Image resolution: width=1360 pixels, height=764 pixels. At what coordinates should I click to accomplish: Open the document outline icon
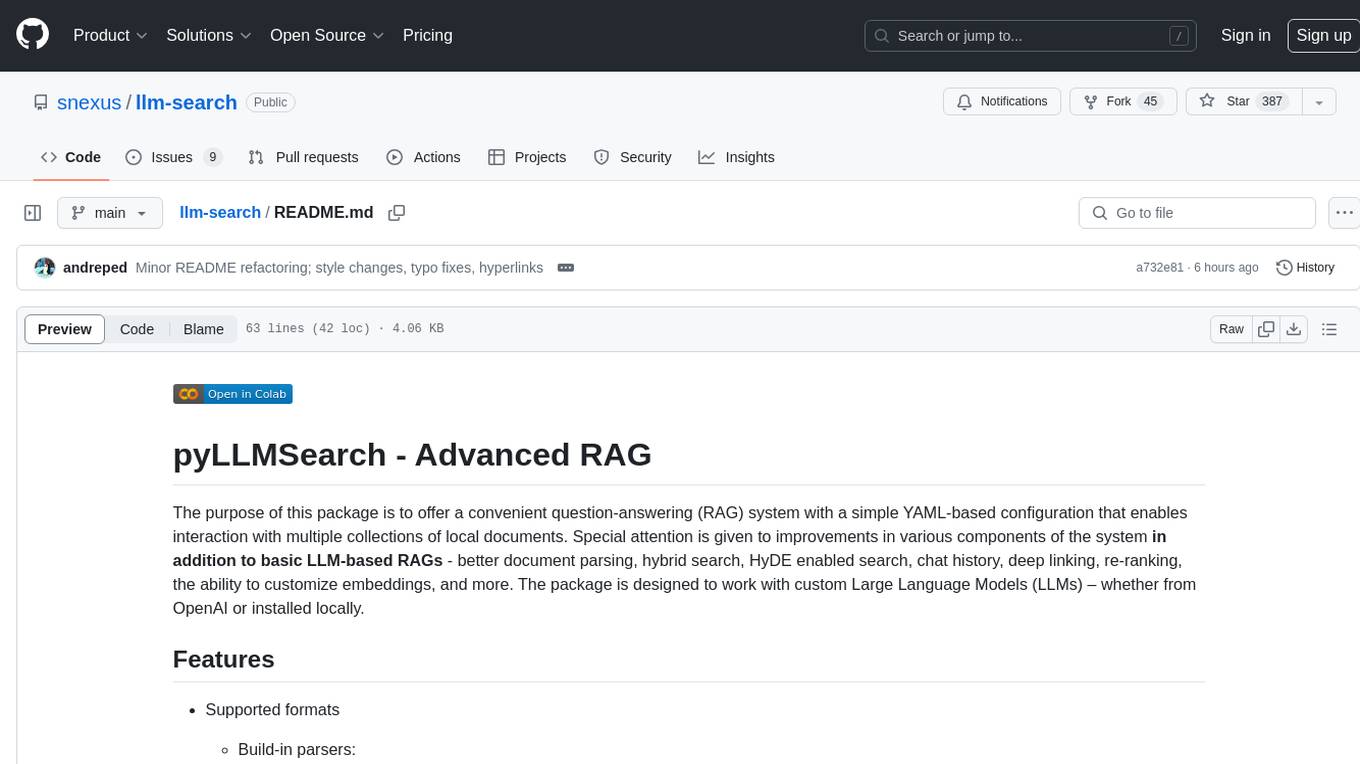(1329, 329)
